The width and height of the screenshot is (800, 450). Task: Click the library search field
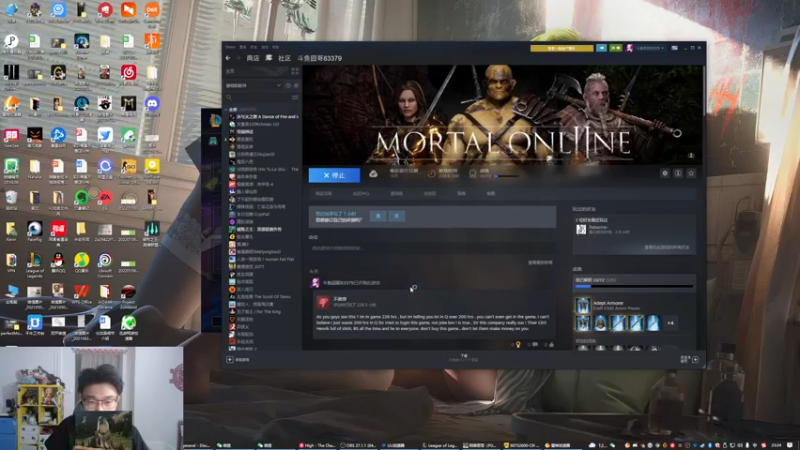pos(258,97)
